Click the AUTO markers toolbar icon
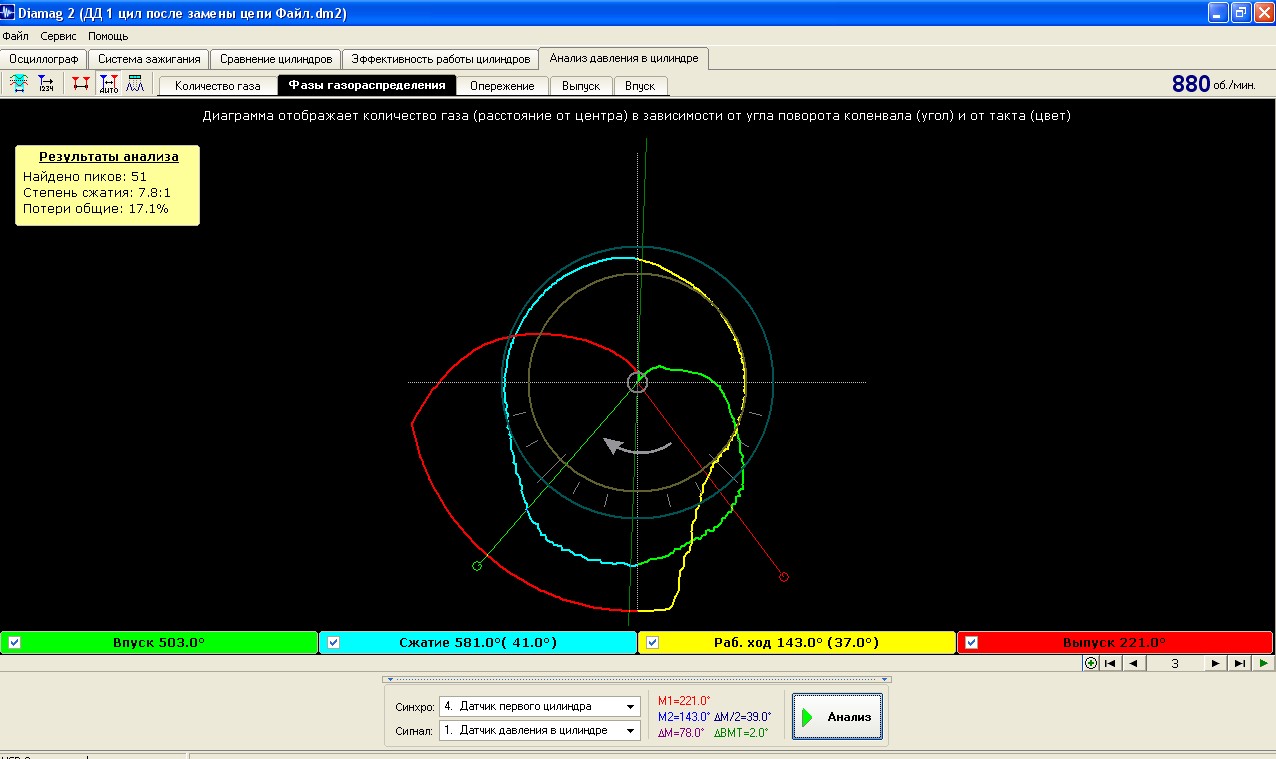Image resolution: width=1276 pixels, height=759 pixels. pos(108,84)
